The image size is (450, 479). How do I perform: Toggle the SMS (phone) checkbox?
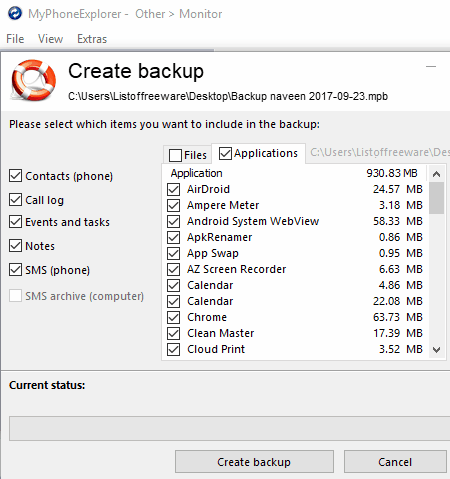15,270
